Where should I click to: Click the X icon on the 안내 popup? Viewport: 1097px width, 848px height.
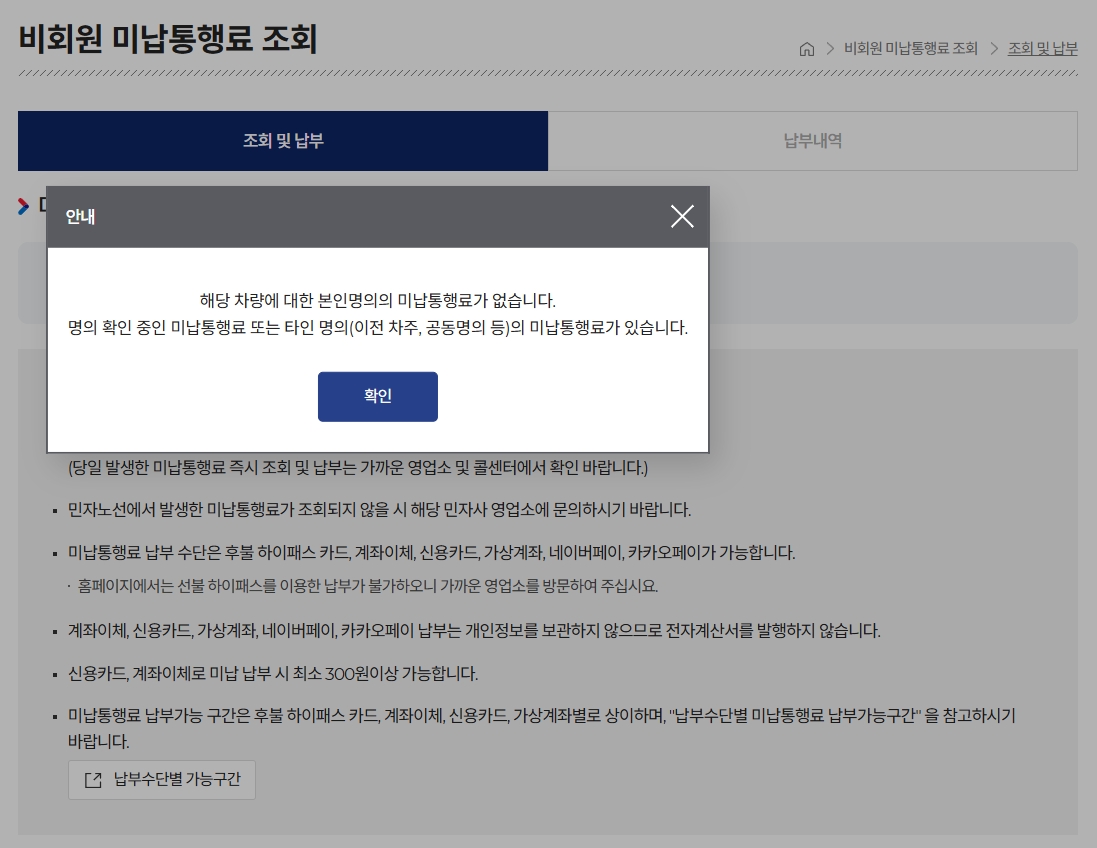682,216
